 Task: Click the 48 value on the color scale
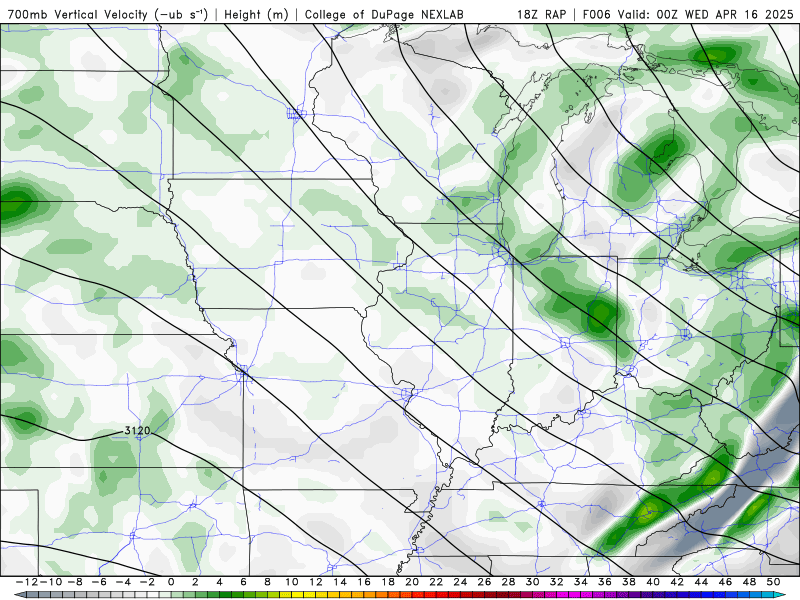(749, 582)
